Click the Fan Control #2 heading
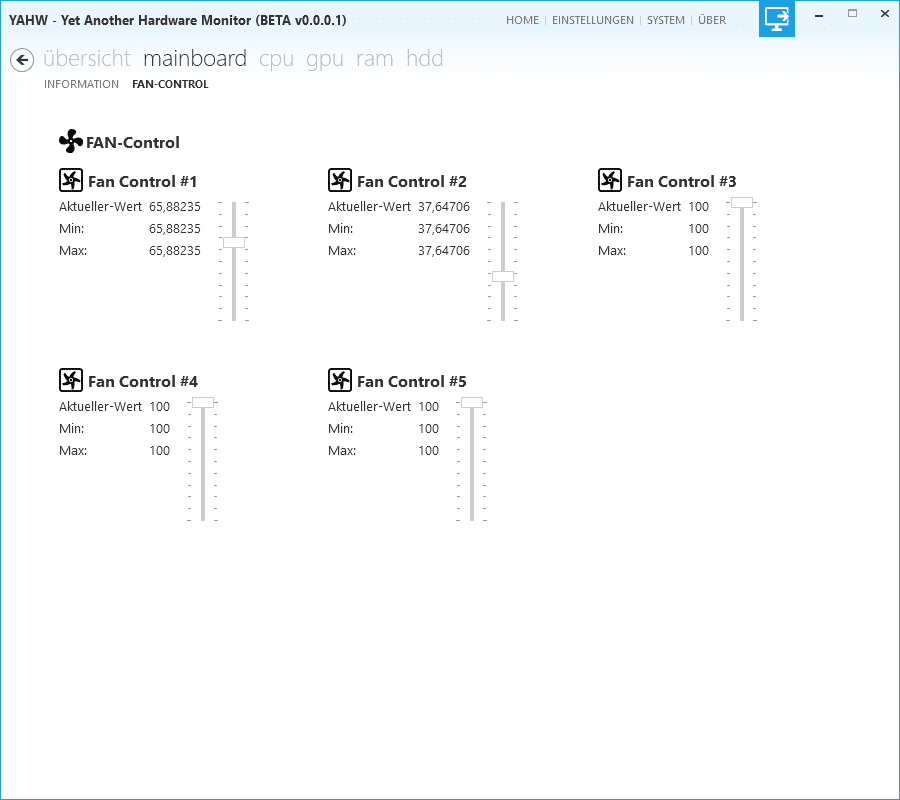This screenshot has height=800, width=900. [x=412, y=182]
